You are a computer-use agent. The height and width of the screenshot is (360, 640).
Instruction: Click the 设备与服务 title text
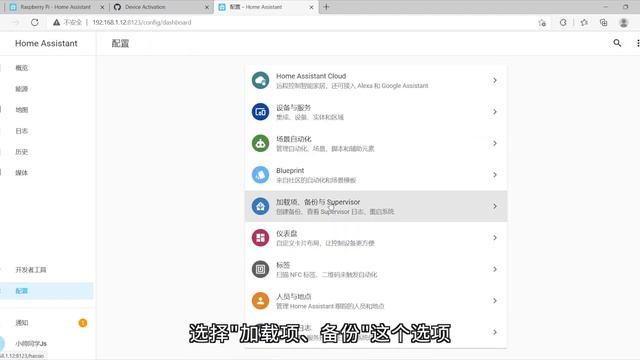click(x=293, y=107)
